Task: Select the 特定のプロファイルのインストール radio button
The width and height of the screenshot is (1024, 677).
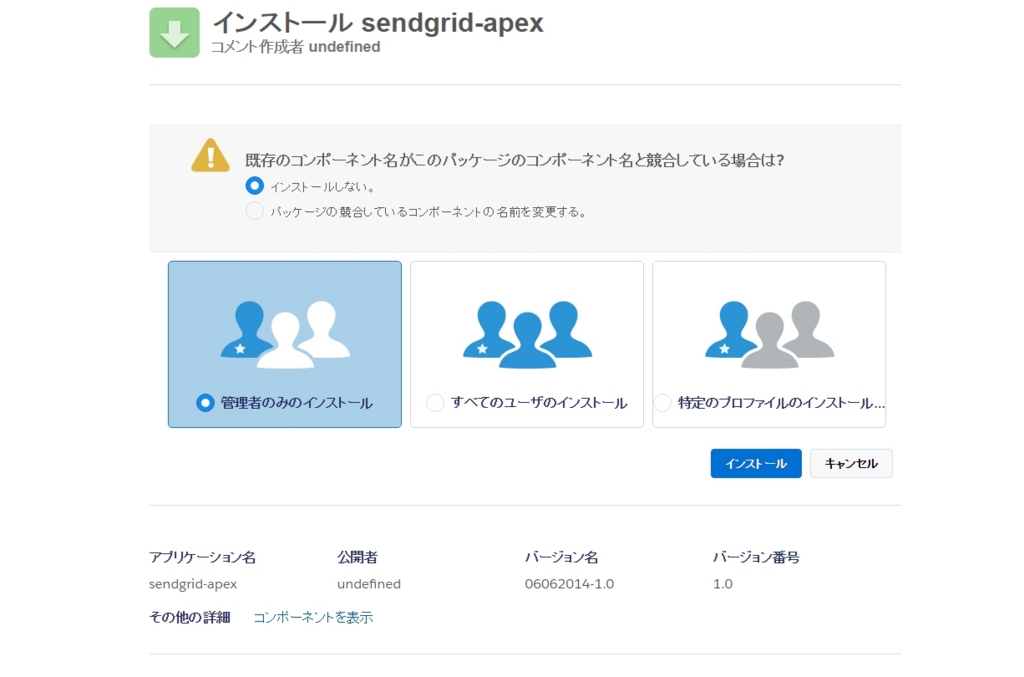Action: click(662, 403)
